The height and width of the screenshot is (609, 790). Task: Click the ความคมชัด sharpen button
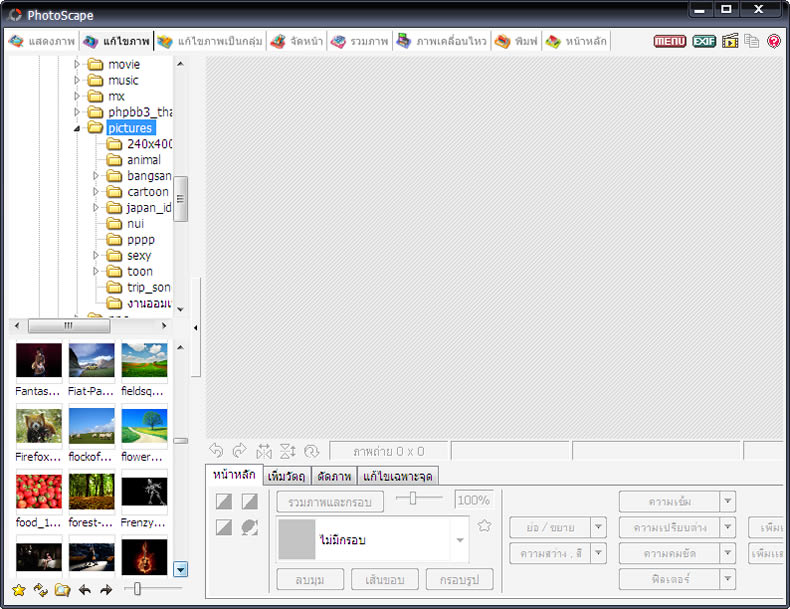[x=670, y=553]
